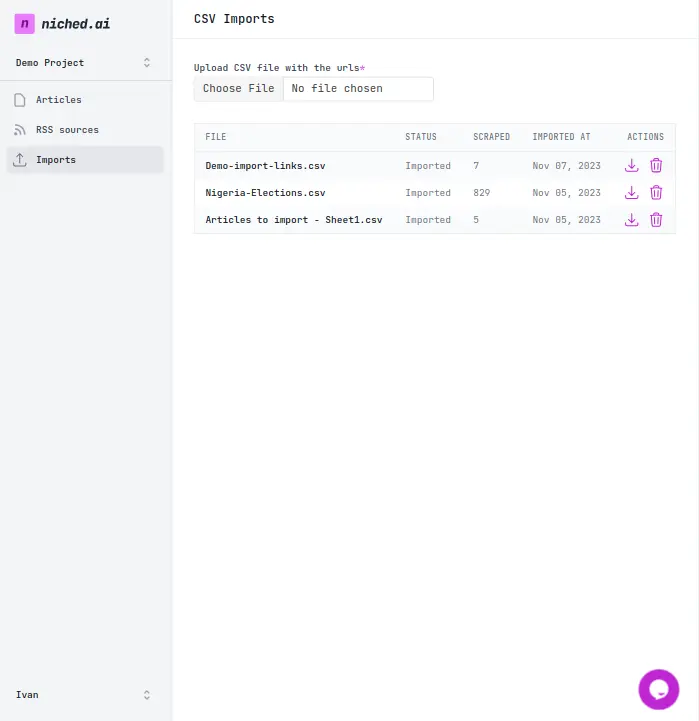
Task: Click Upload CSV file with the urls label
Action: pyautogui.click(x=279, y=68)
